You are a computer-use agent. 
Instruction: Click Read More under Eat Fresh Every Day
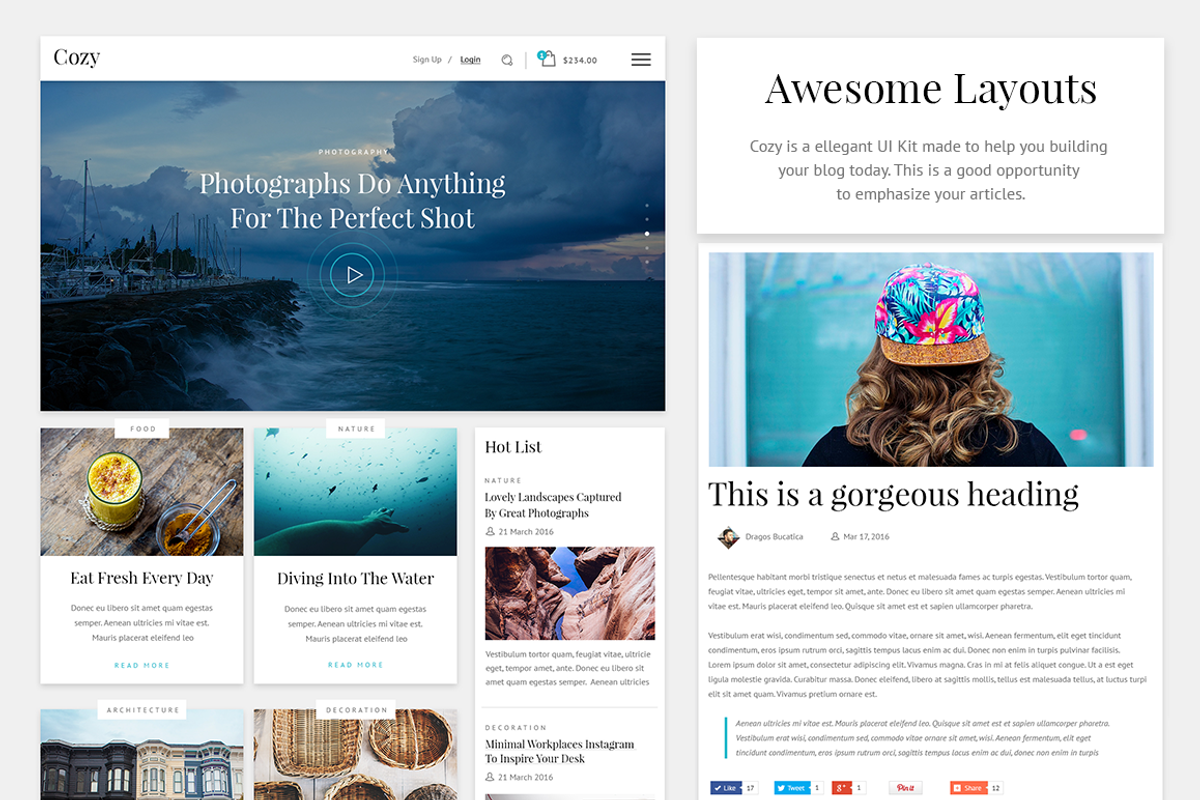point(142,665)
